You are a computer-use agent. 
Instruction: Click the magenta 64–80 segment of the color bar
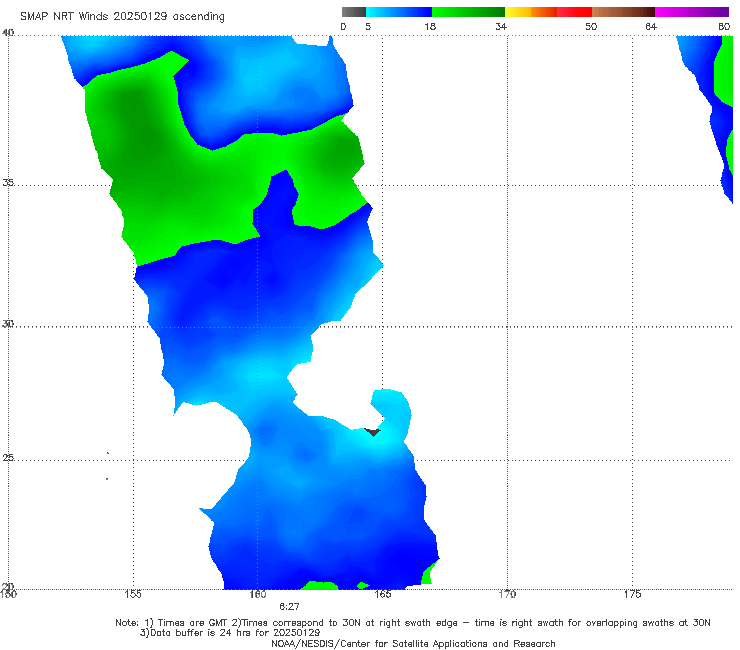click(x=692, y=12)
